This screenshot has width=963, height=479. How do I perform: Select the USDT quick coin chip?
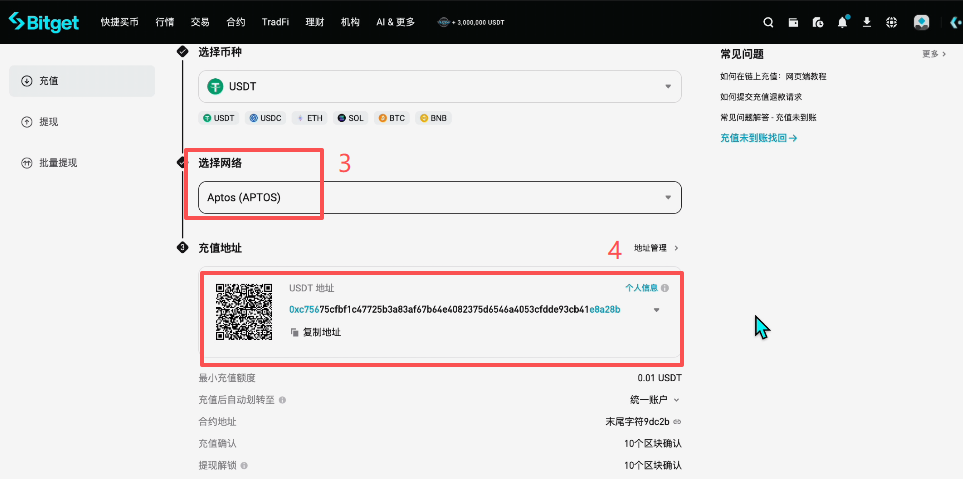pyautogui.click(x=219, y=118)
